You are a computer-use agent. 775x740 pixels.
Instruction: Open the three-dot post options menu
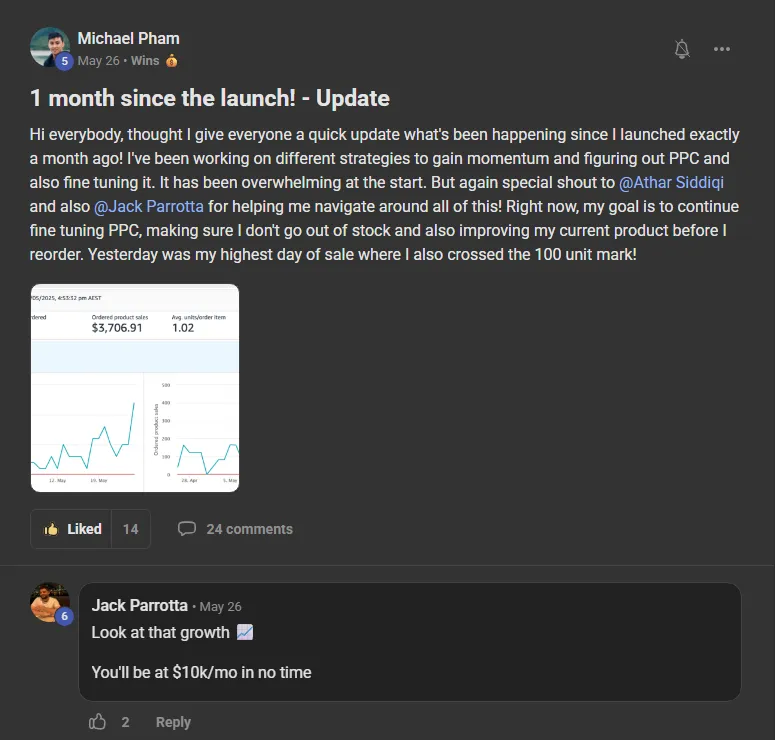(722, 49)
